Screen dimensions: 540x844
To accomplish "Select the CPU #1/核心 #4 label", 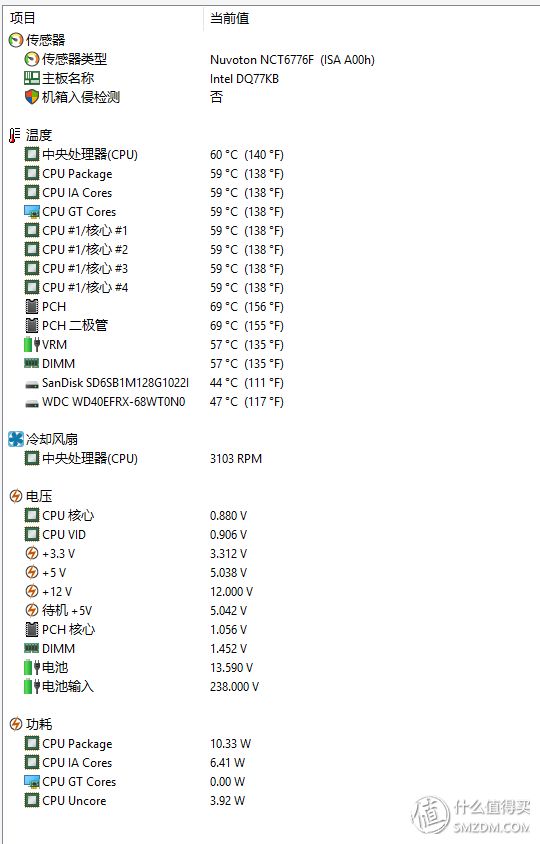I will (85, 287).
